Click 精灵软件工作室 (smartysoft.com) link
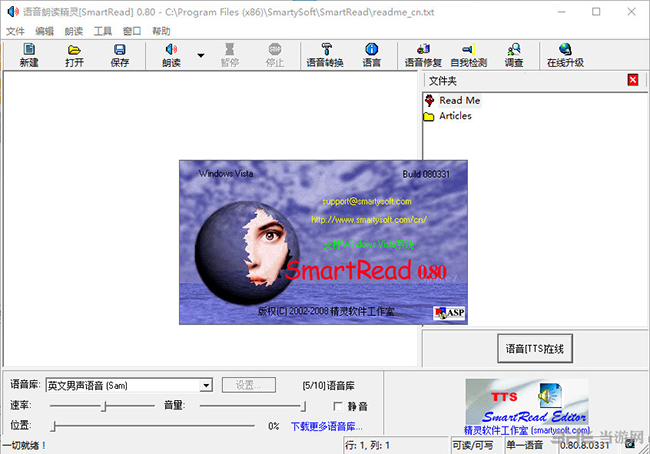 pyautogui.click(x=526, y=430)
